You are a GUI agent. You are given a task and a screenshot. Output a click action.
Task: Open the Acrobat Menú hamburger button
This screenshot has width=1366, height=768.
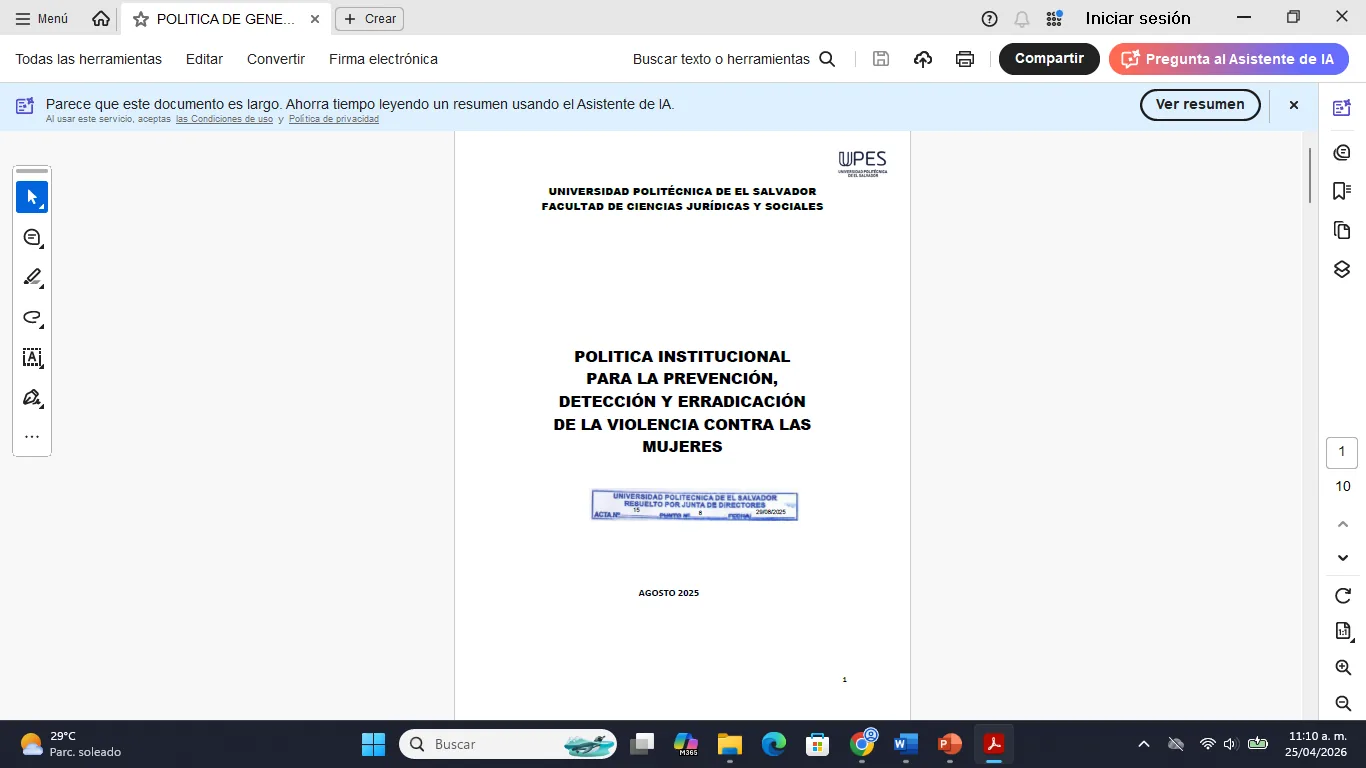tap(42, 19)
